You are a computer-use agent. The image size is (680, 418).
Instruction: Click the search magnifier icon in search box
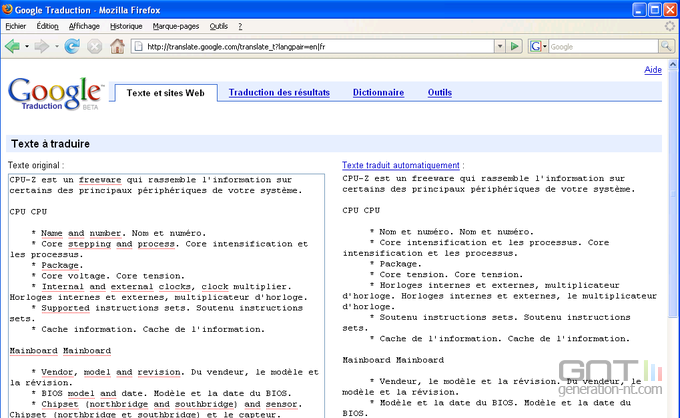click(x=666, y=46)
